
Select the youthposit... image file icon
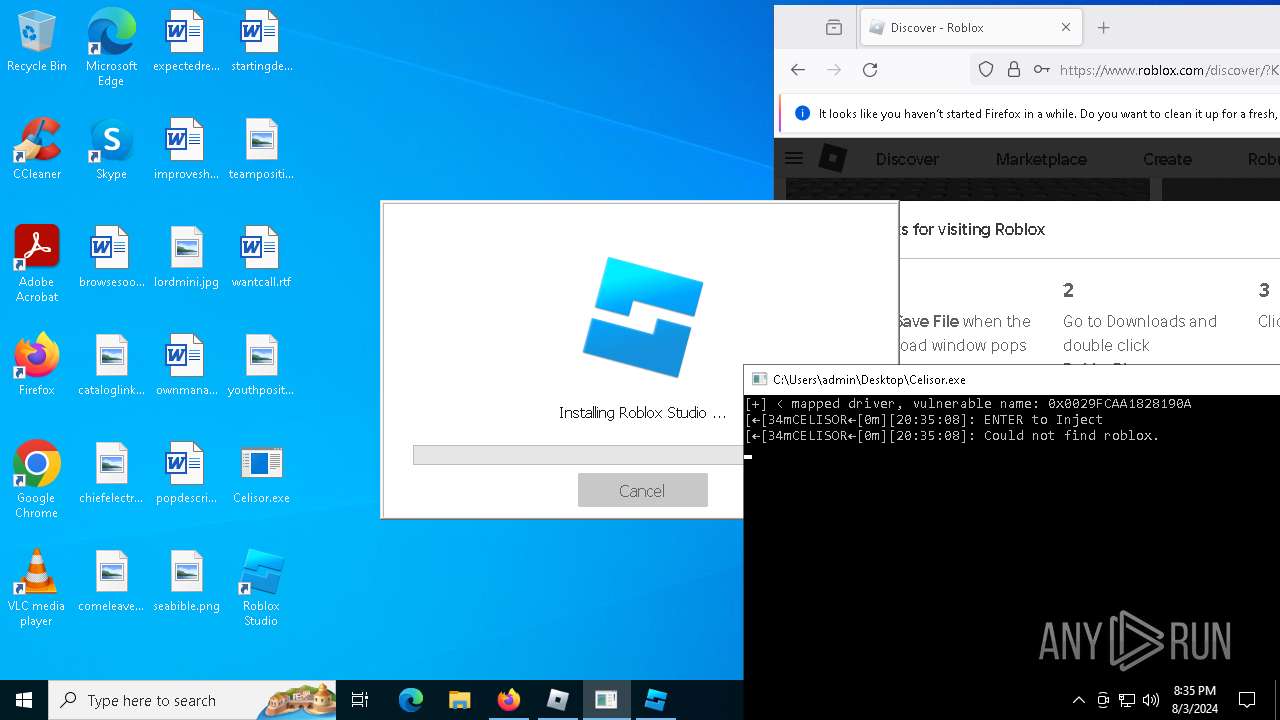point(261,365)
